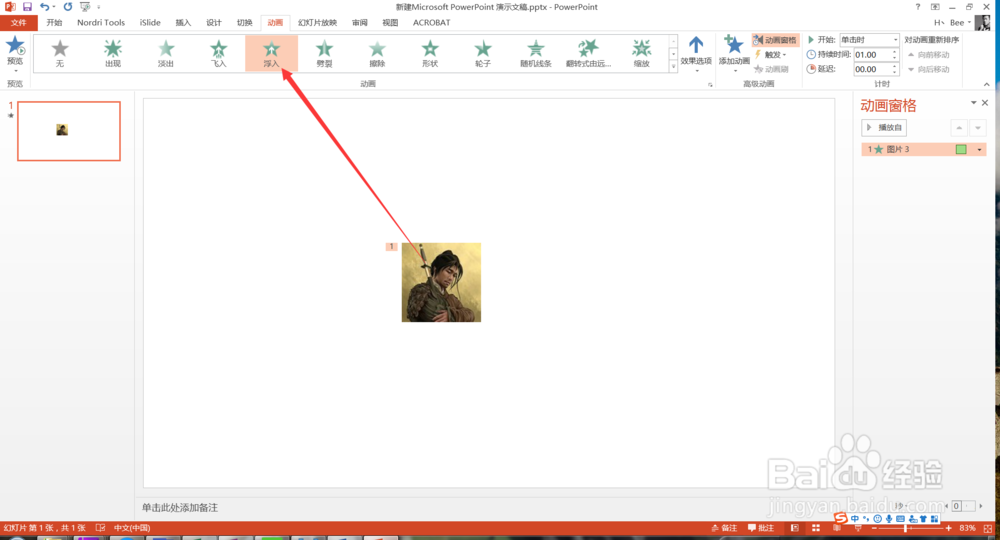
Task: Switch to the 插入 (Insert) tab
Action: [183, 22]
